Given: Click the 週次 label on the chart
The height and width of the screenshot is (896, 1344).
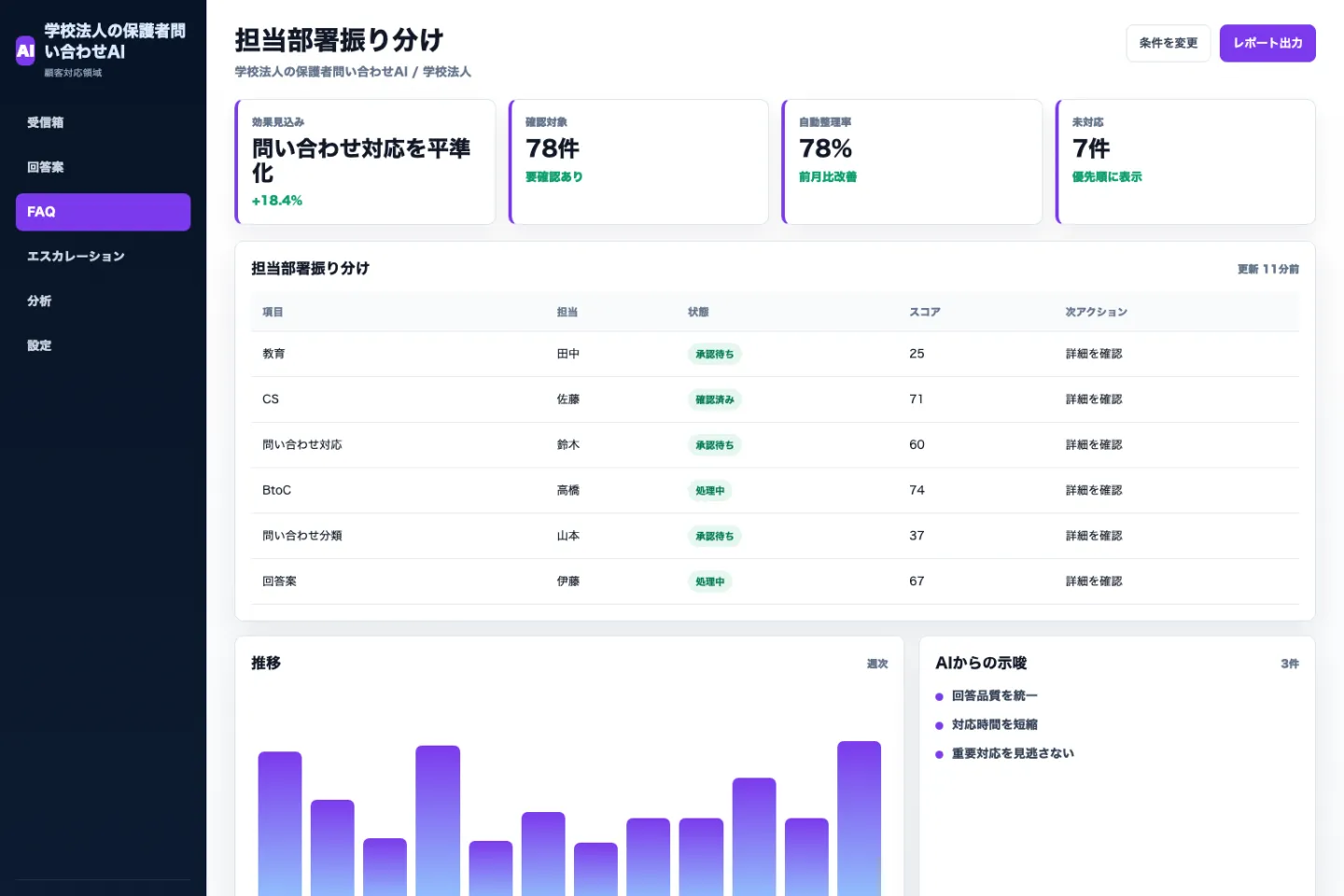Looking at the screenshot, I should pyautogui.click(x=877, y=664).
